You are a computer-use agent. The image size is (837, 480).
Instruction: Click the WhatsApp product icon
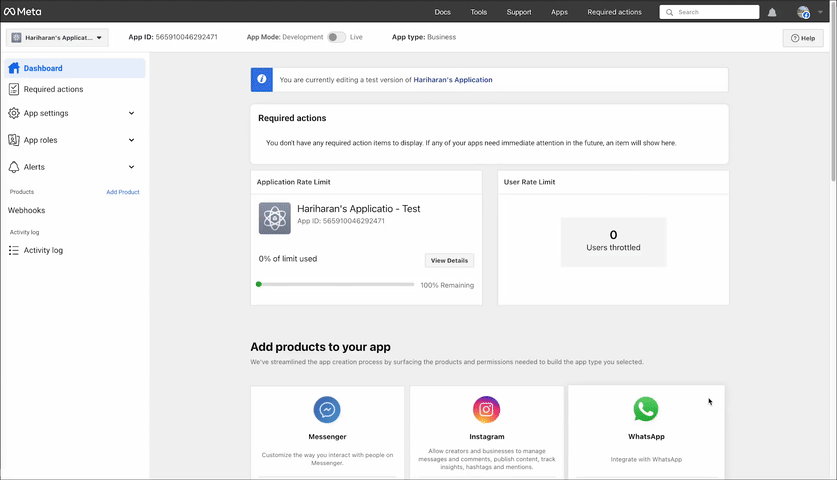click(x=646, y=409)
